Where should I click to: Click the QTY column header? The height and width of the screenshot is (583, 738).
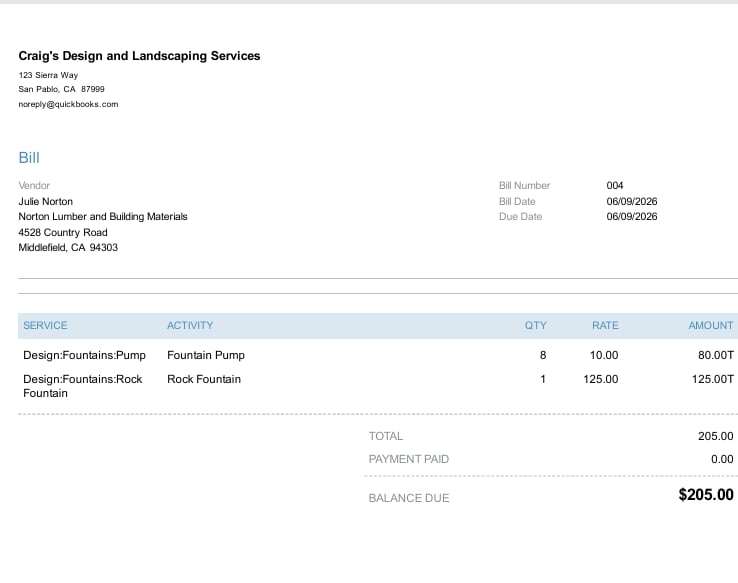click(536, 326)
